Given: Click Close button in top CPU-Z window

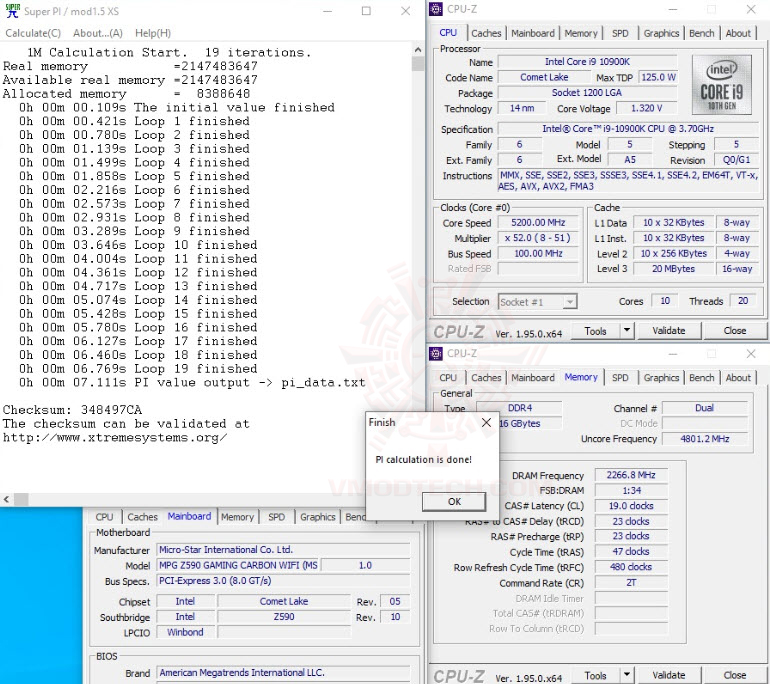Looking at the screenshot, I should pyautogui.click(x=735, y=331).
